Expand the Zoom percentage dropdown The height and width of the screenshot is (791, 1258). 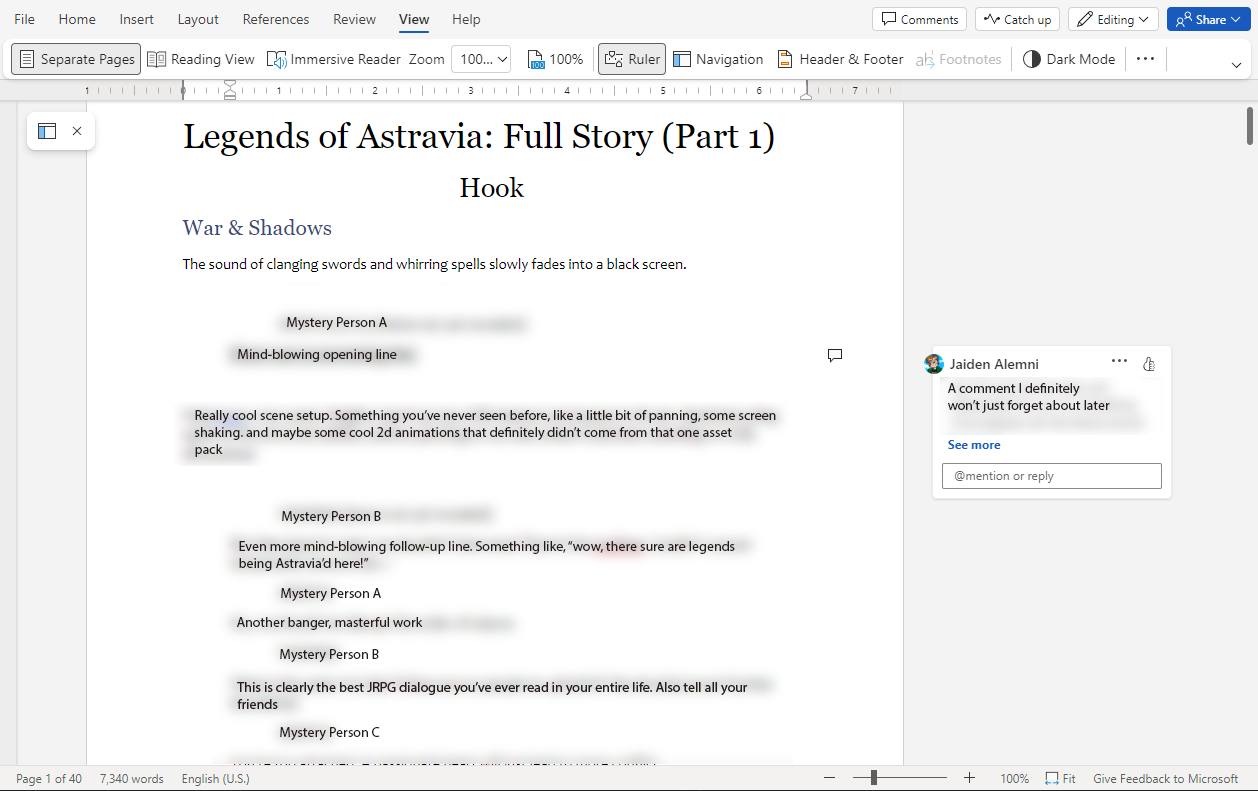click(481, 59)
